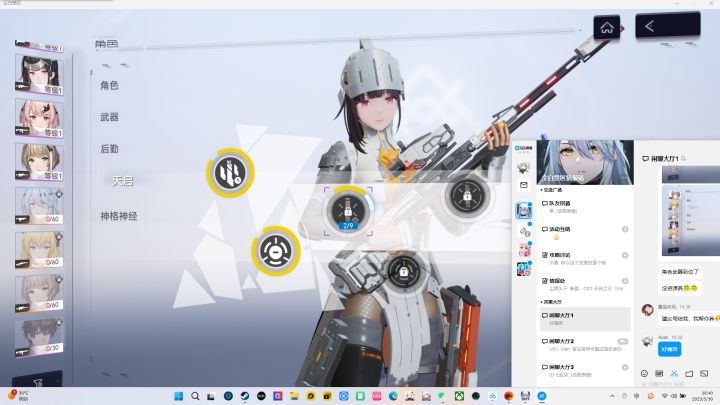
Task: Open the 闲聊大厅2 channel
Action: coord(585,345)
